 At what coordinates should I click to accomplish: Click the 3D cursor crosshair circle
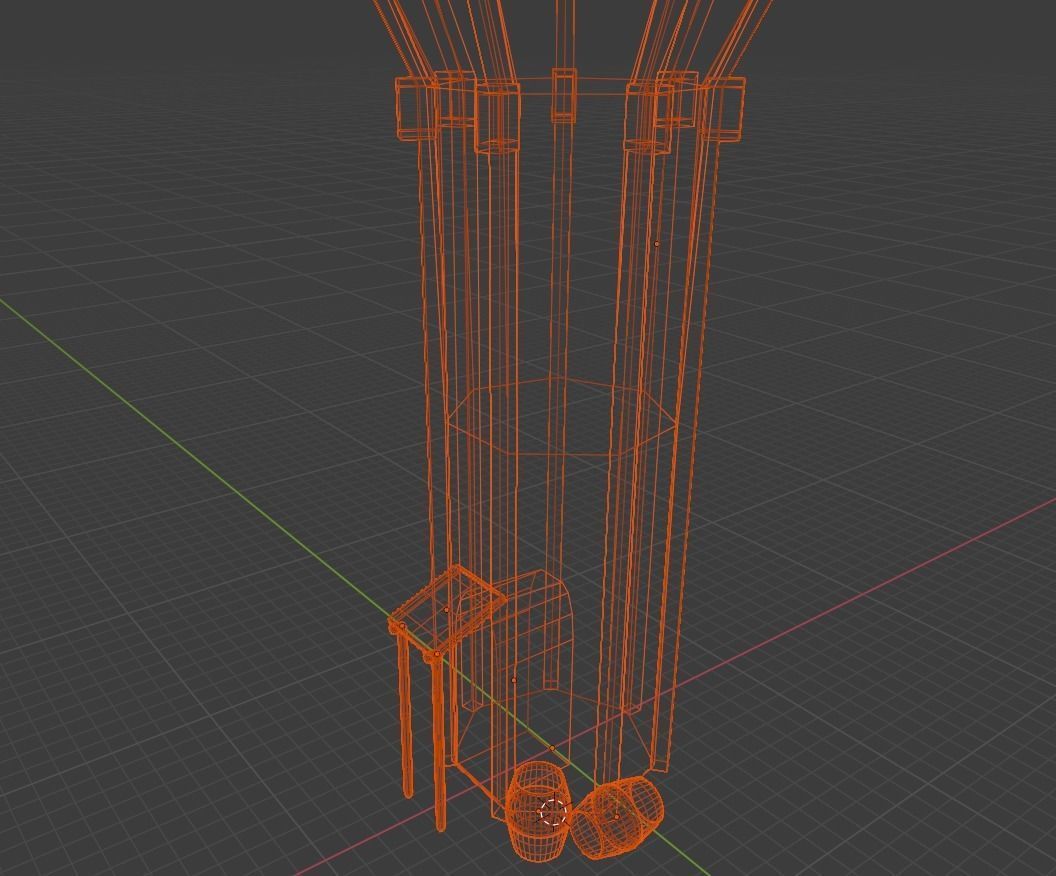[553, 813]
